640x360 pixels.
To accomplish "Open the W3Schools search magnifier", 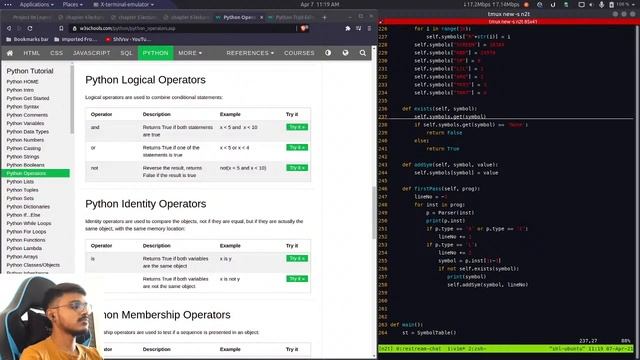I will [x=362, y=53].
